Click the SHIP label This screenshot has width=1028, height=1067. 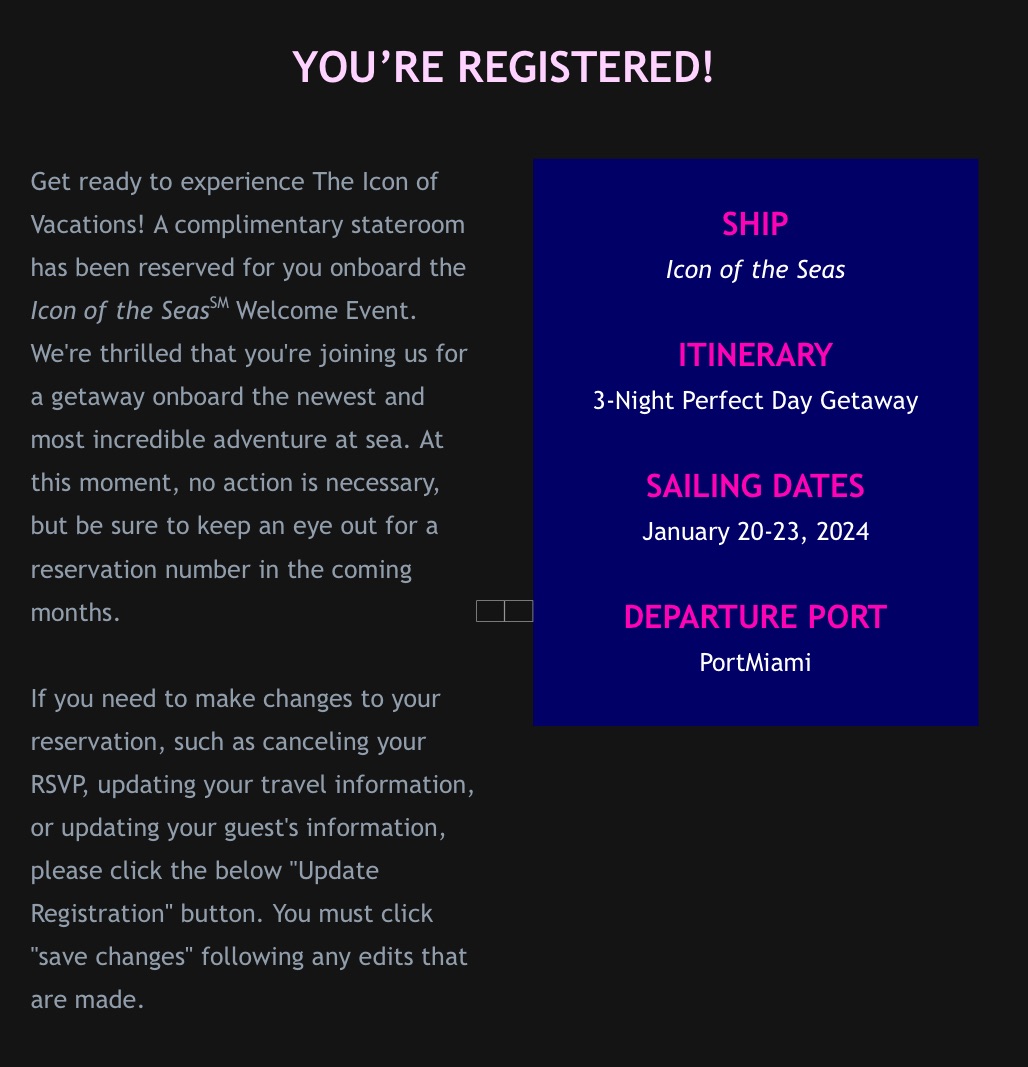coord(755,224)
